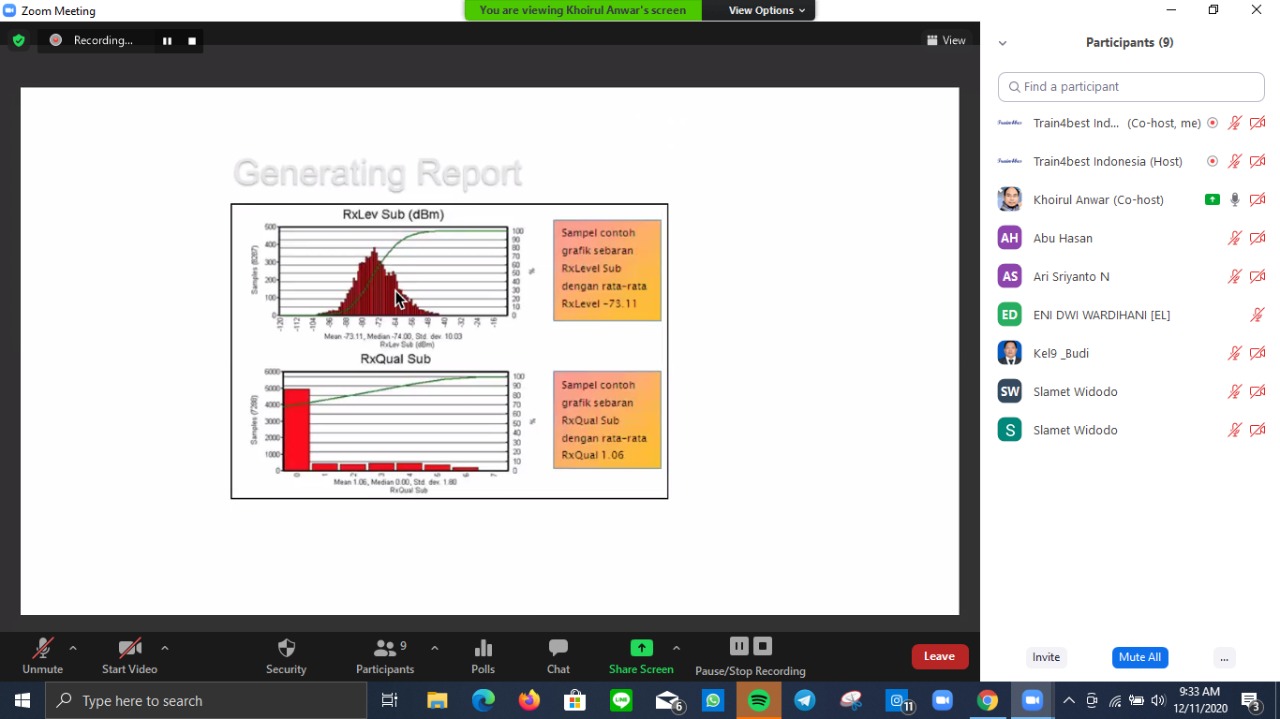This screenshot has height=719, width=1280.
Task: Collapse the Participants panel chevron
Action: [1002, 43]
